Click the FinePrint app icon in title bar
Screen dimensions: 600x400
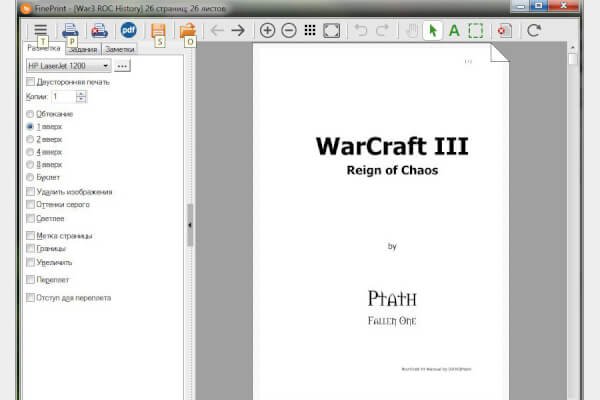[26, 8]
